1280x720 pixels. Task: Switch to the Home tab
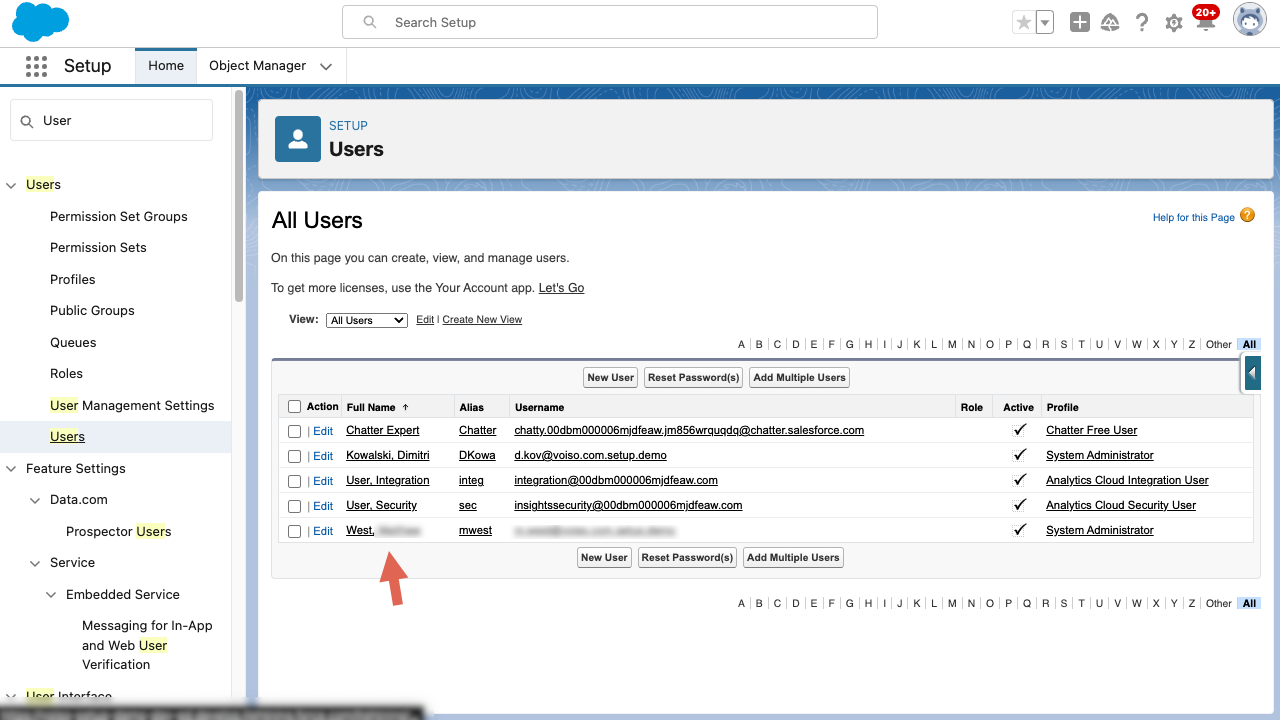coord(166,66)
